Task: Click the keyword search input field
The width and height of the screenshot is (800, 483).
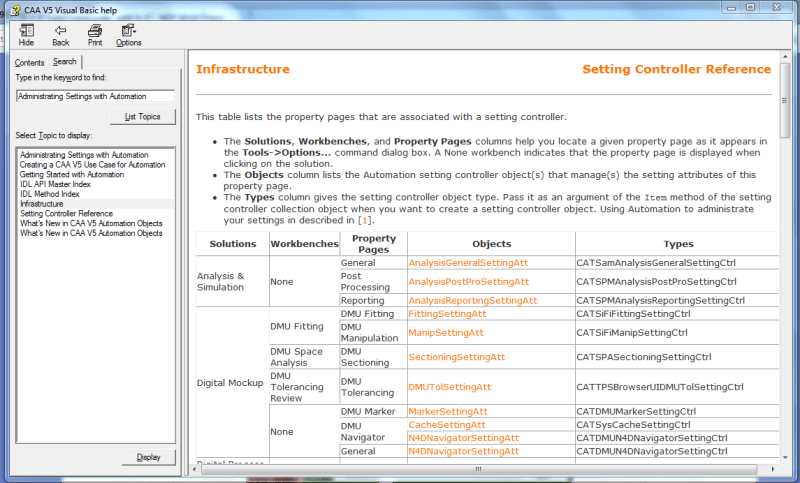Action: pos(95,96)
